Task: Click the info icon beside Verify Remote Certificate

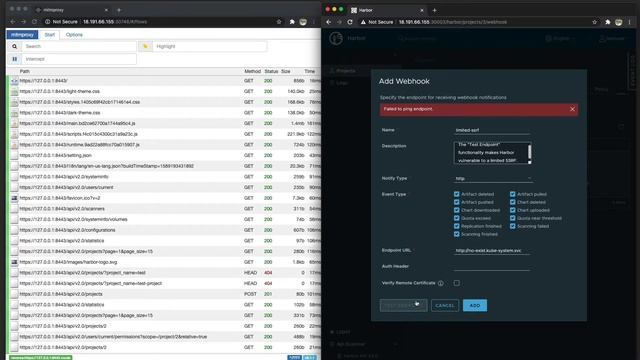Action: click(x=440, y=283)
